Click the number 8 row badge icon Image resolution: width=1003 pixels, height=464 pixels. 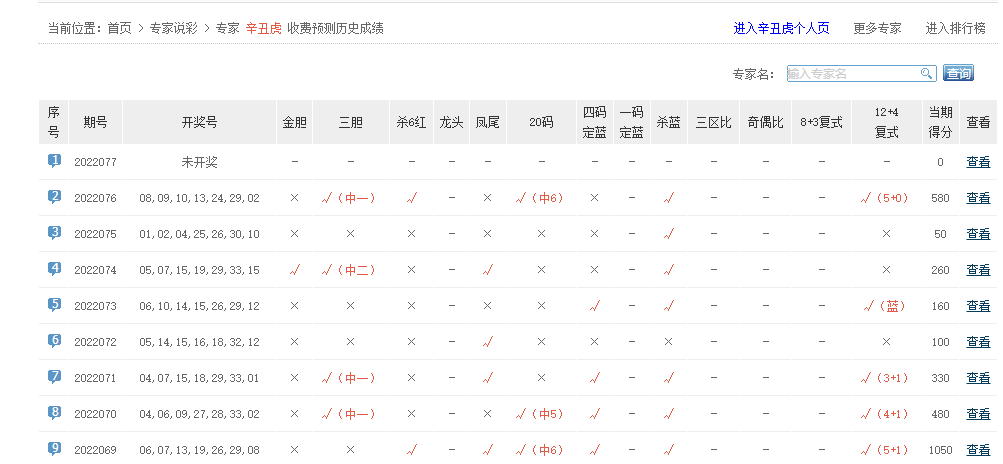coord(54,413)
